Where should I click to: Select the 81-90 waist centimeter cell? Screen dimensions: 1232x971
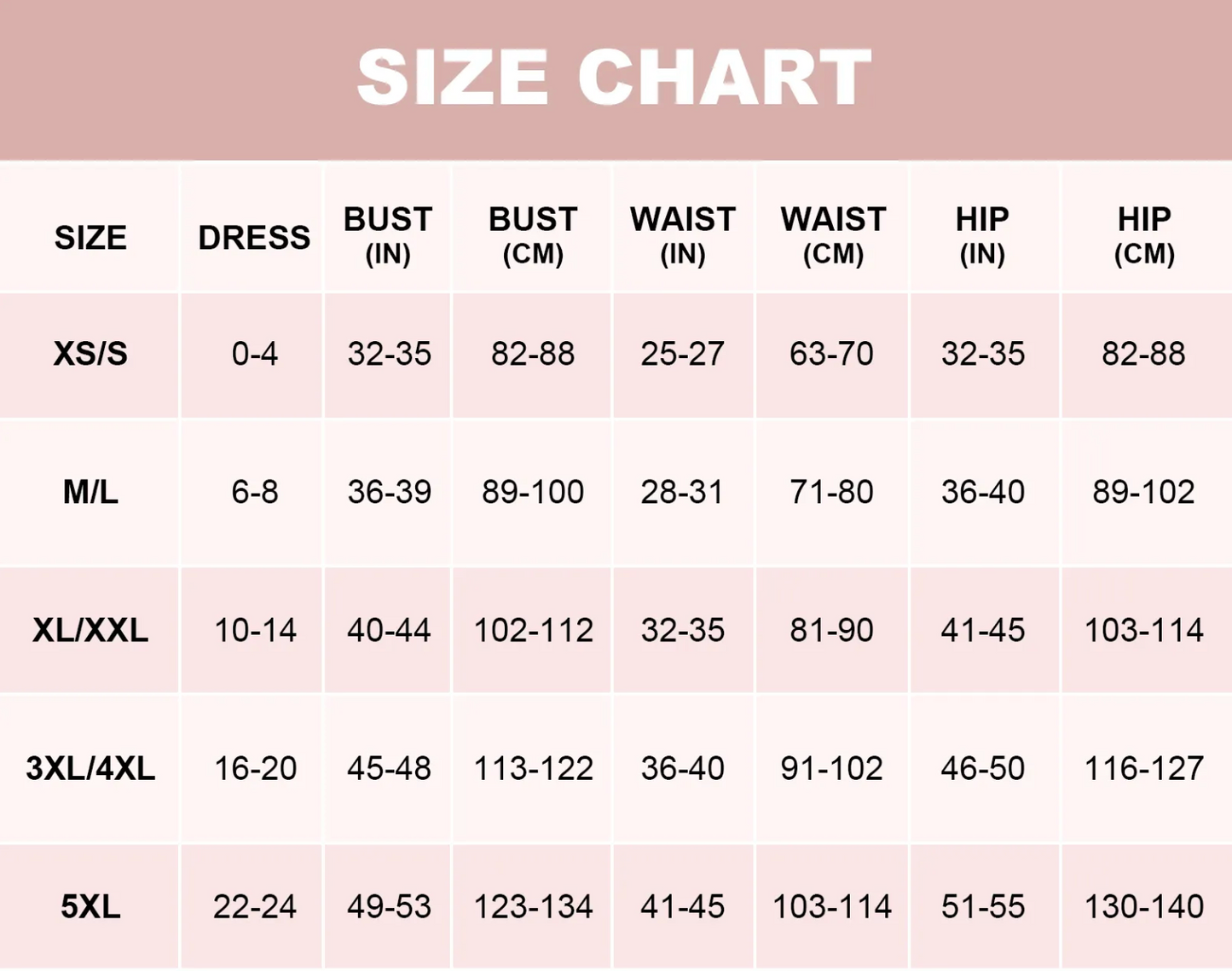(x=831, y=630)
